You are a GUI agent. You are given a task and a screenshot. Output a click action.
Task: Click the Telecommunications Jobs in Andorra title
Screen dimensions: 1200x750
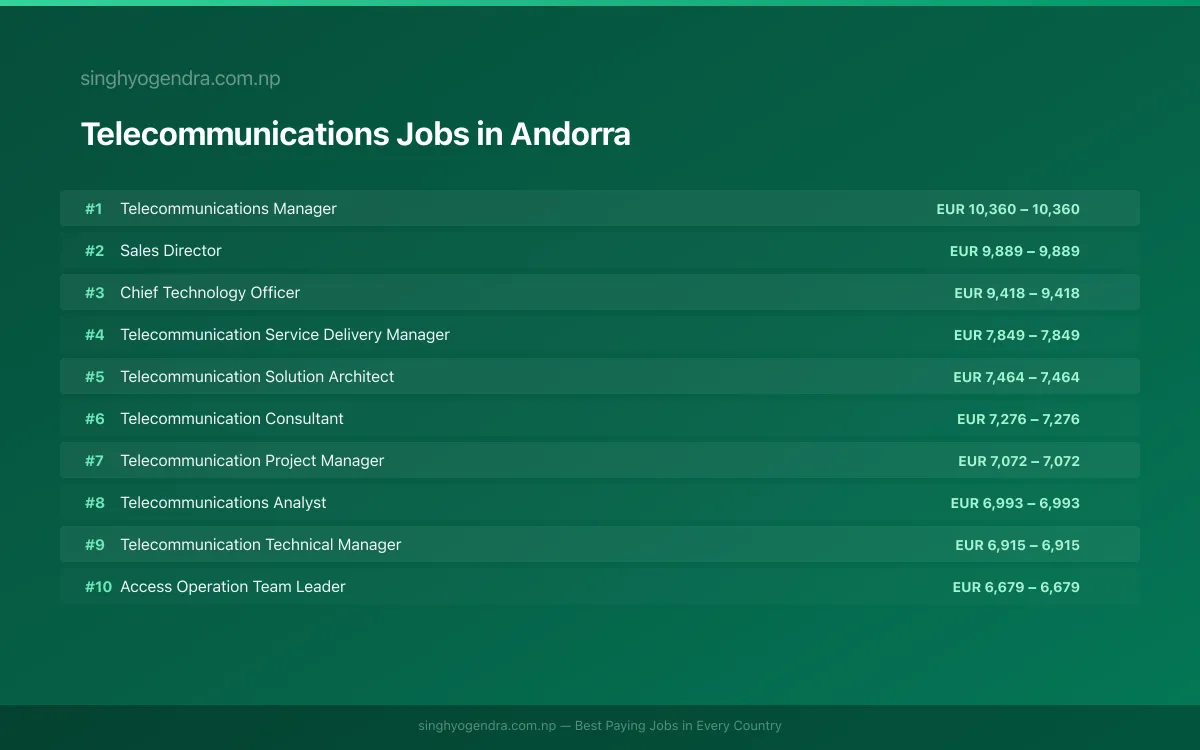pos(355,134)
